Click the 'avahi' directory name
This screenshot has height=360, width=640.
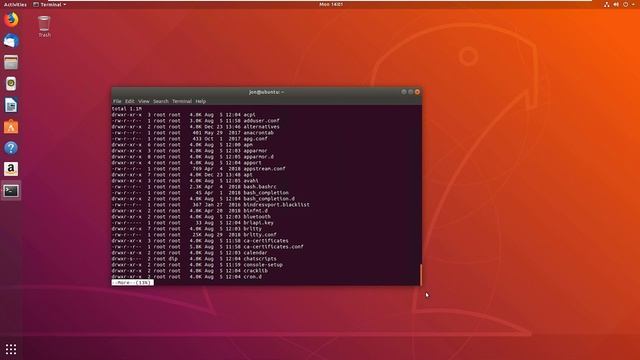coord(251,181)
